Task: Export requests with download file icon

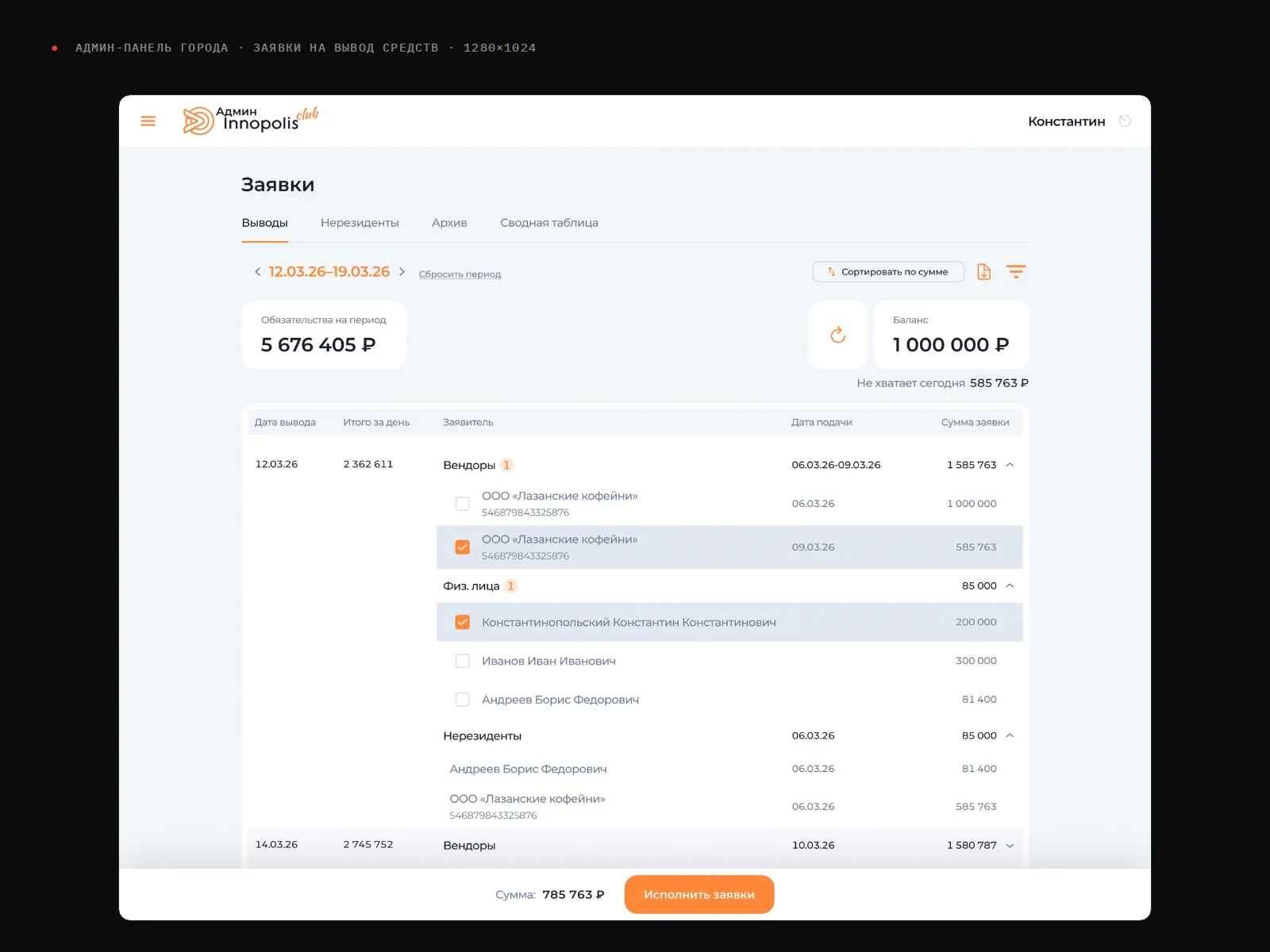Action: coord(983,271)
